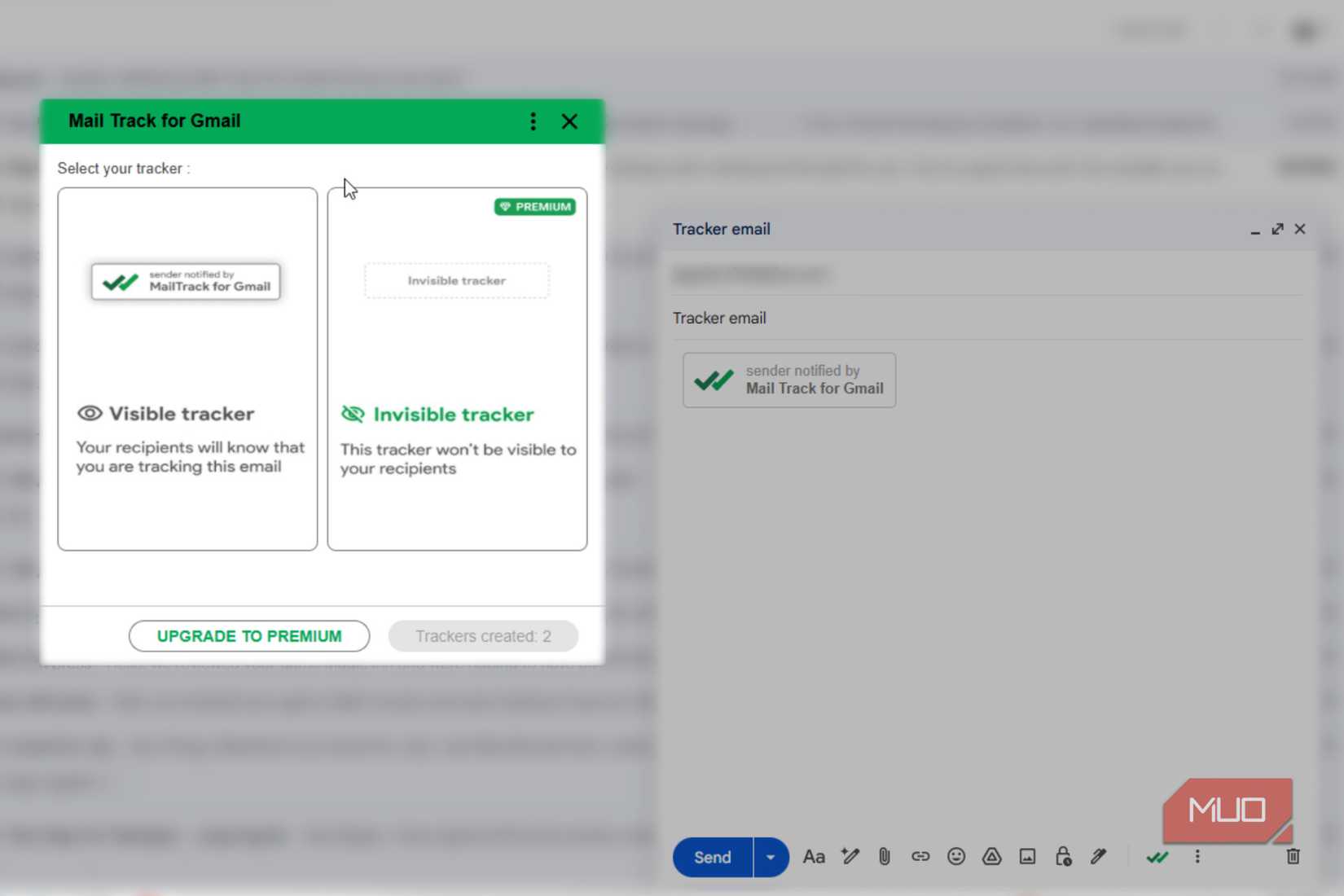The image size is (1344, 896).
Task: Click the dashed Invisible tracker preview box
Action: 457,281
